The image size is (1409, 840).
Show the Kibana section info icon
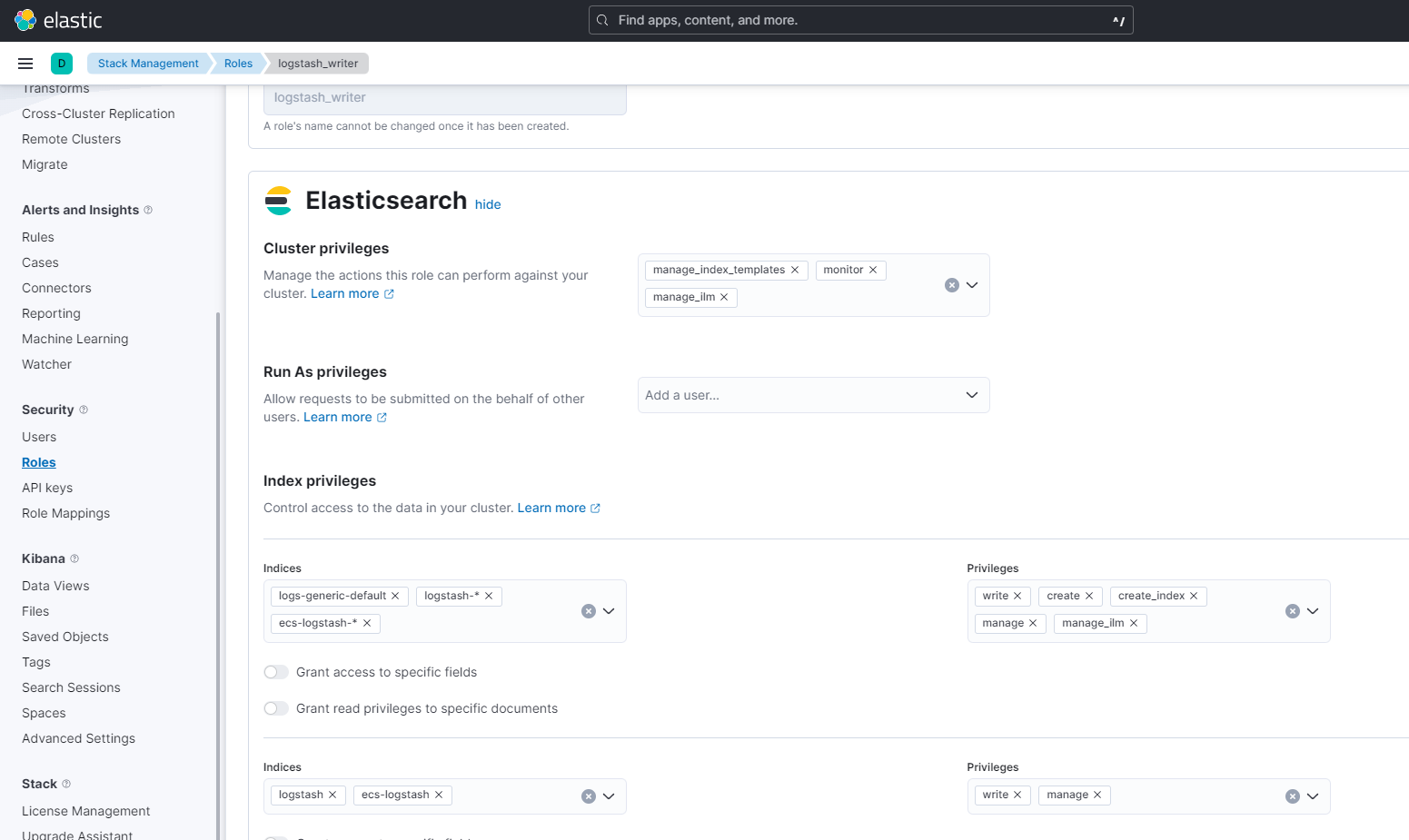pyautogui.click(x=74, y=558)
